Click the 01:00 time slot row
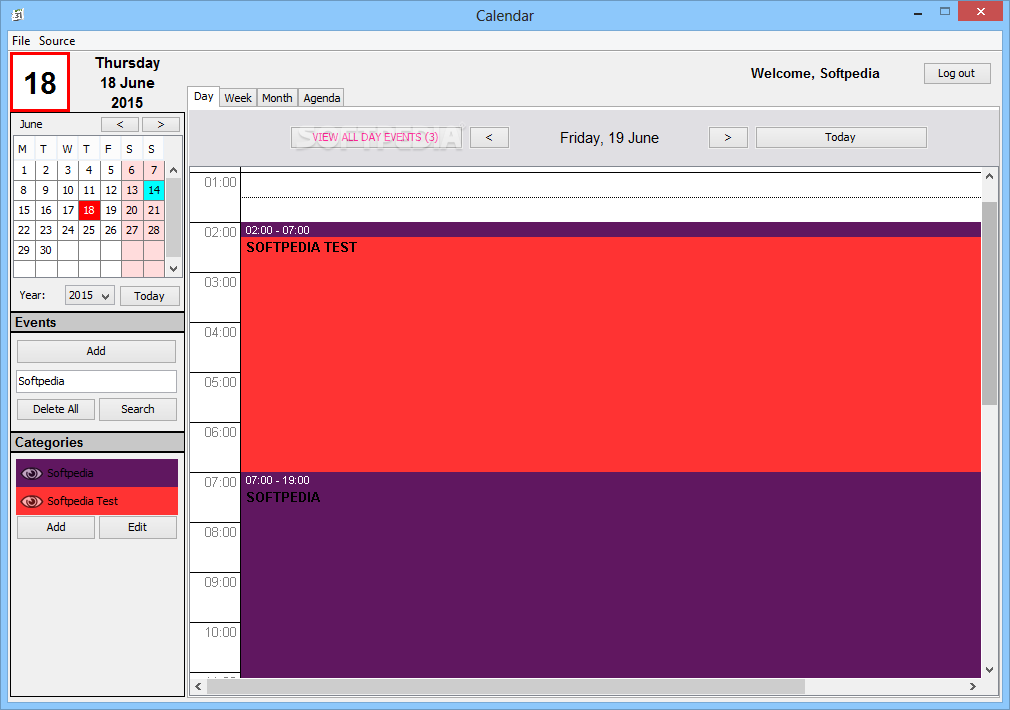Image resolution: width=1010 pixels, height=710 pixels. (x=611, y=197)
